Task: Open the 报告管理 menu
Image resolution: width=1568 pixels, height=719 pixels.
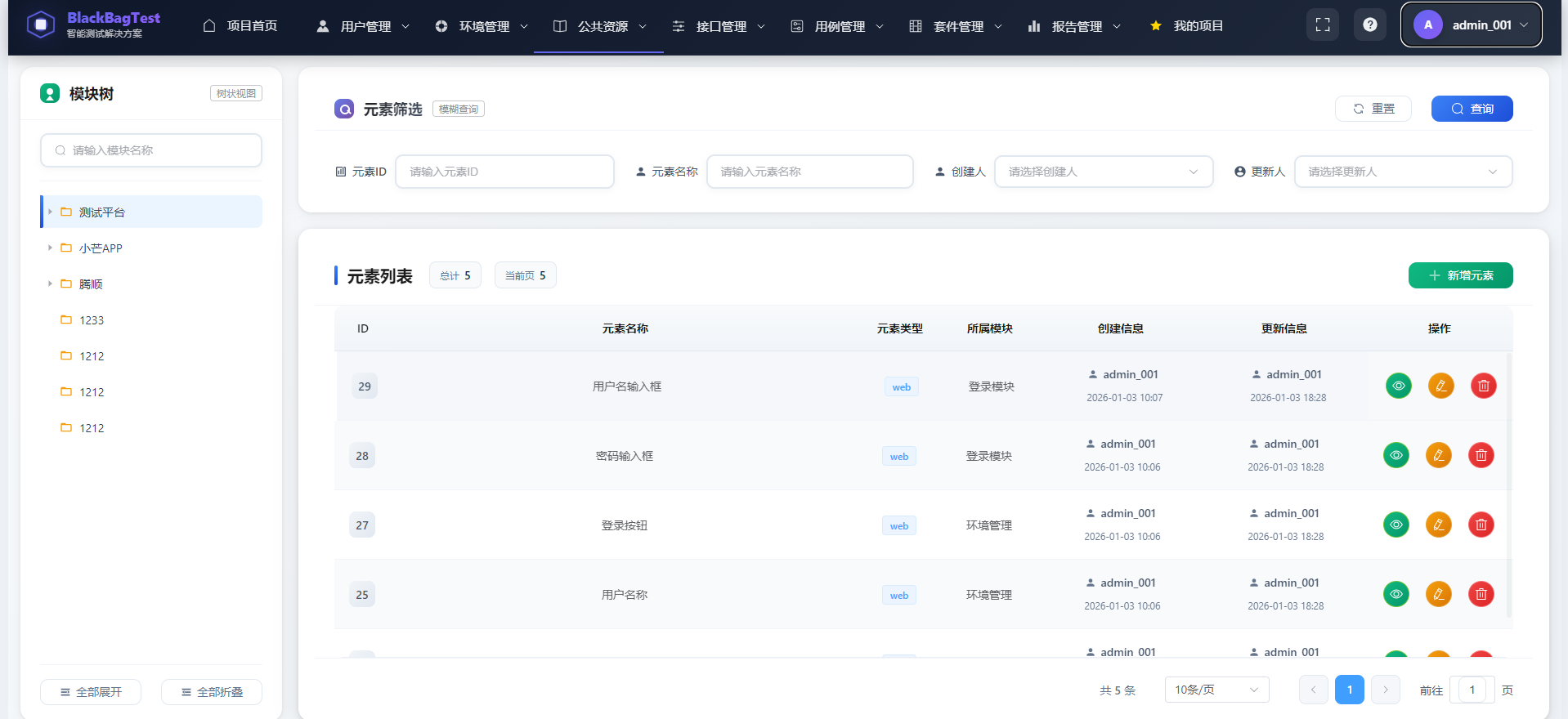Action: (1074, 26)
